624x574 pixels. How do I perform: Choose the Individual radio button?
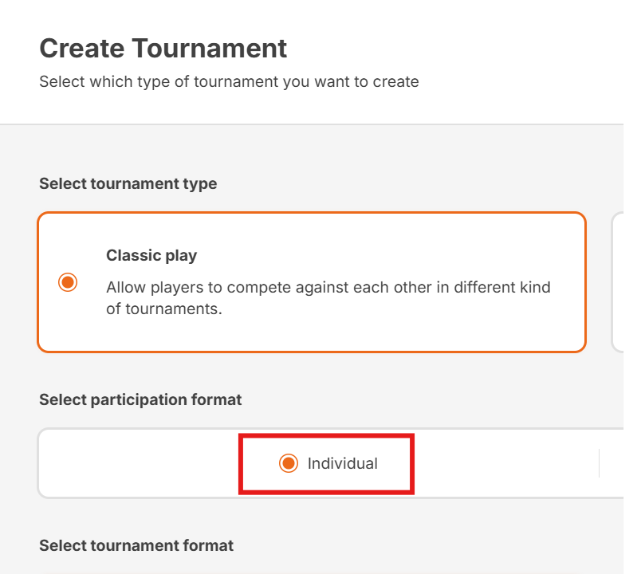pyautogui.click(x=289, y=463)
